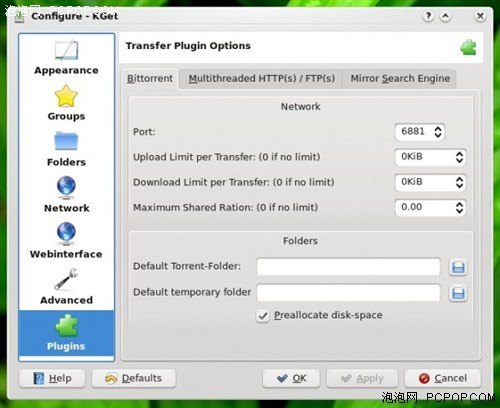Change Upload Limit per Transfer spinner

tap(459, 157)
